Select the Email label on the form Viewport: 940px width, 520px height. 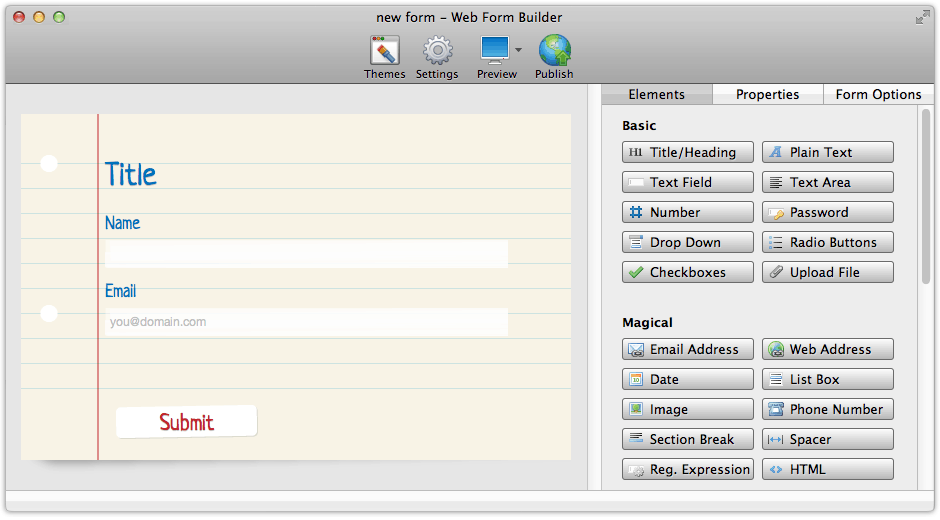point(120,291)
